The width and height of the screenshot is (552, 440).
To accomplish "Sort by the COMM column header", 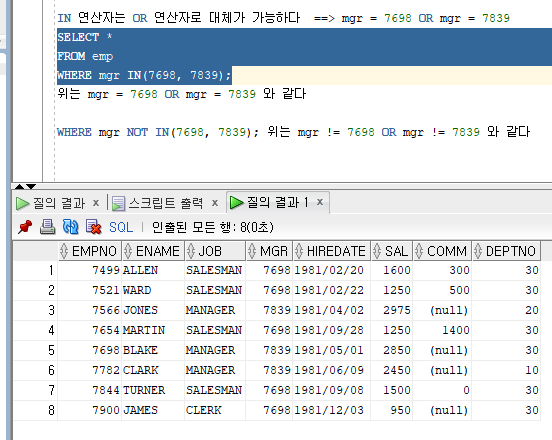I will click(x=442, y=251).
